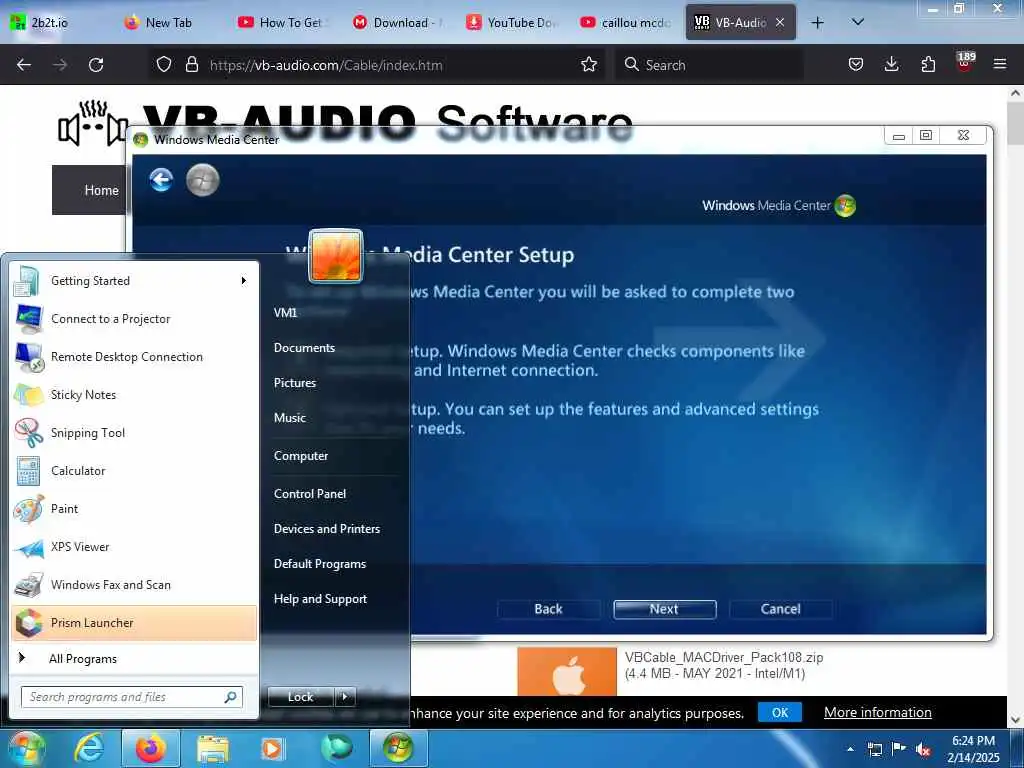1024x768 pixels.
Task: Open XPS Viewer
Action: [134, 547]
